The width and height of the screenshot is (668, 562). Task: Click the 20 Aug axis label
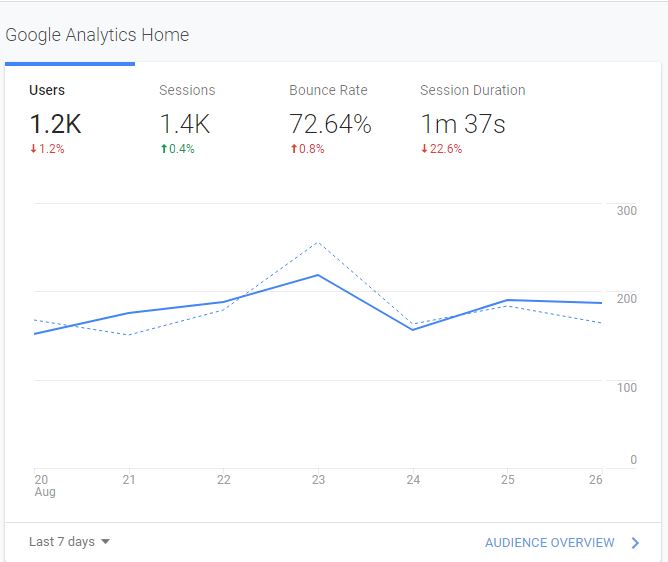click(45, 485)
